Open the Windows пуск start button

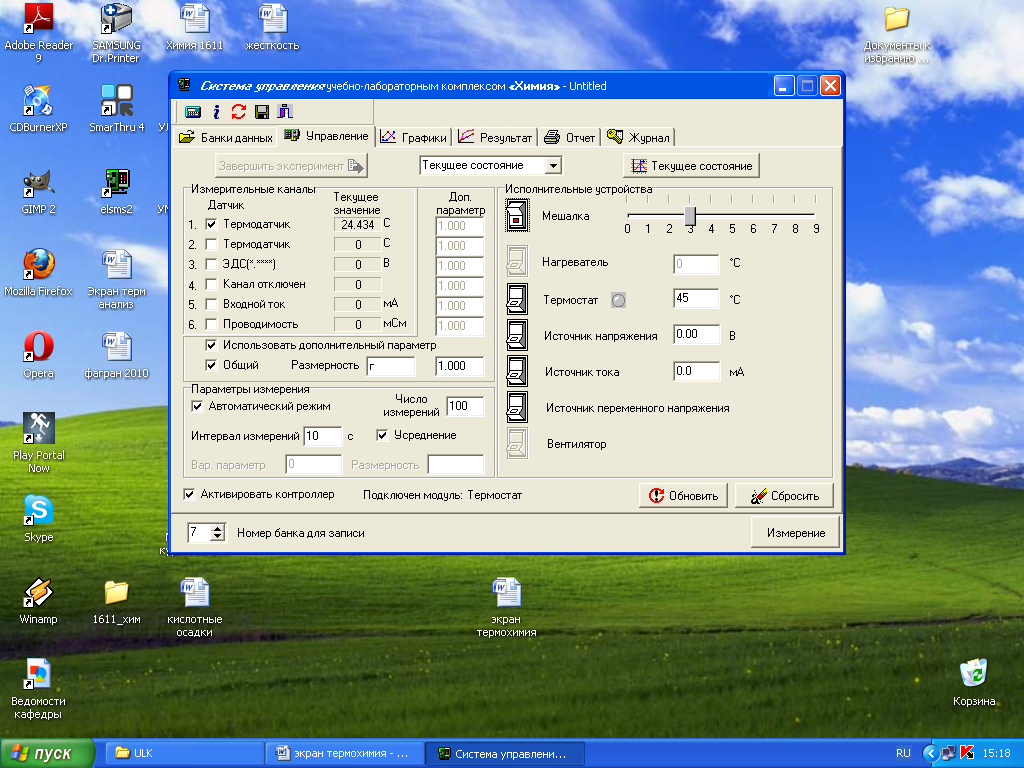pos(47,754)
